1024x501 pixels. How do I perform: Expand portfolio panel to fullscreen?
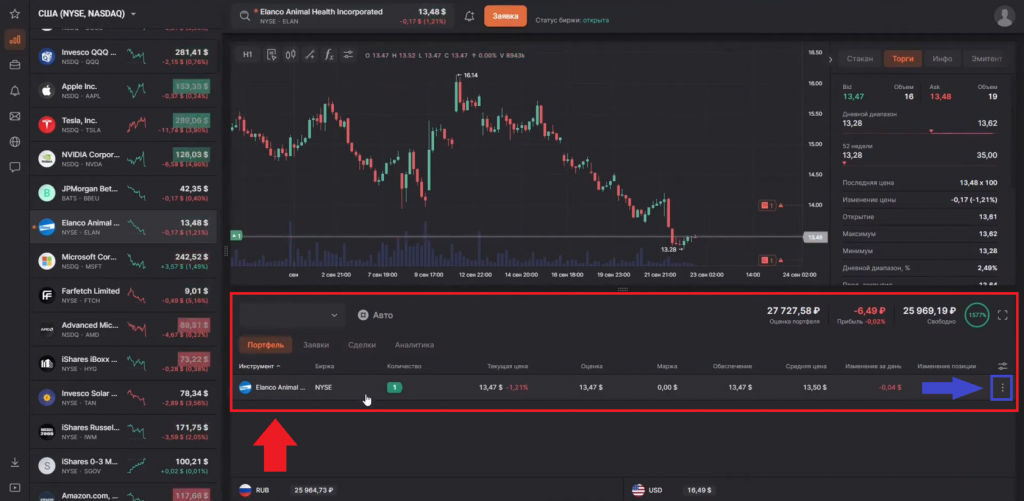[x=1002, y=315]
